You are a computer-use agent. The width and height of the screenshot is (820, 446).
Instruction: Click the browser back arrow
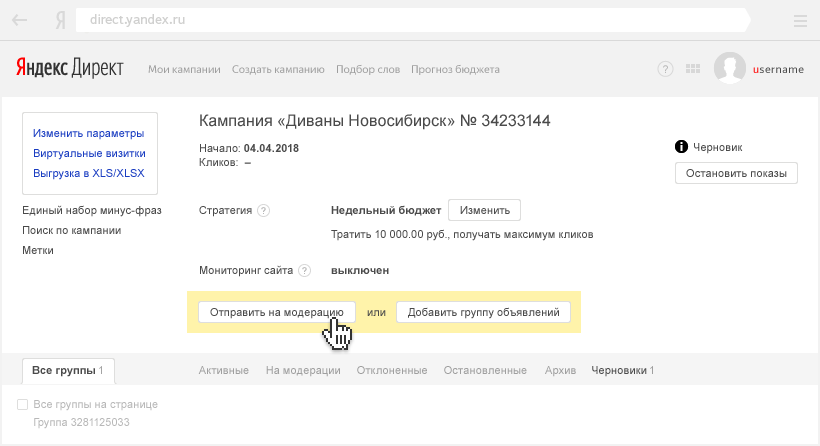[x=19, y=20]
